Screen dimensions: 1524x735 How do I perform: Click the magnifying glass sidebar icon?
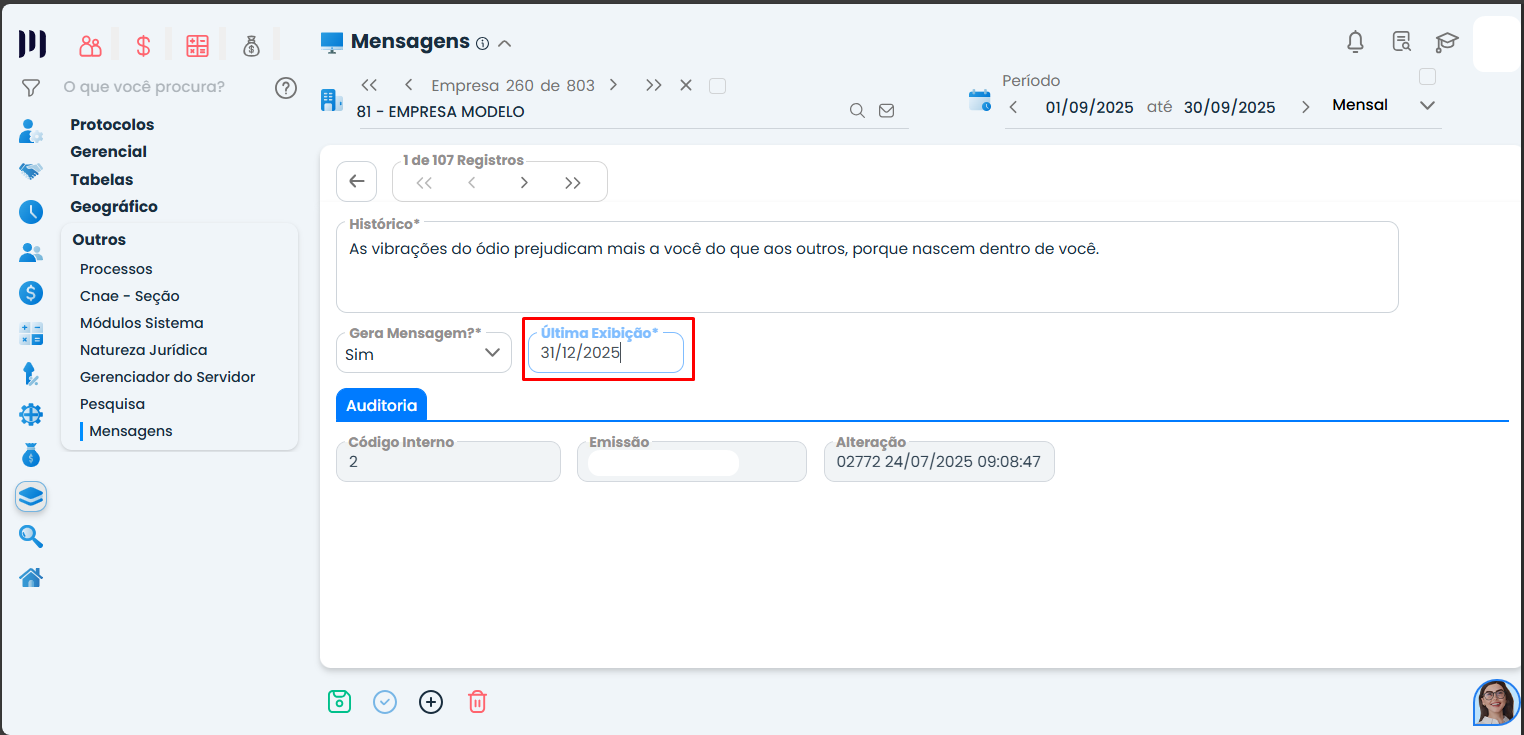tap(31, 537)
